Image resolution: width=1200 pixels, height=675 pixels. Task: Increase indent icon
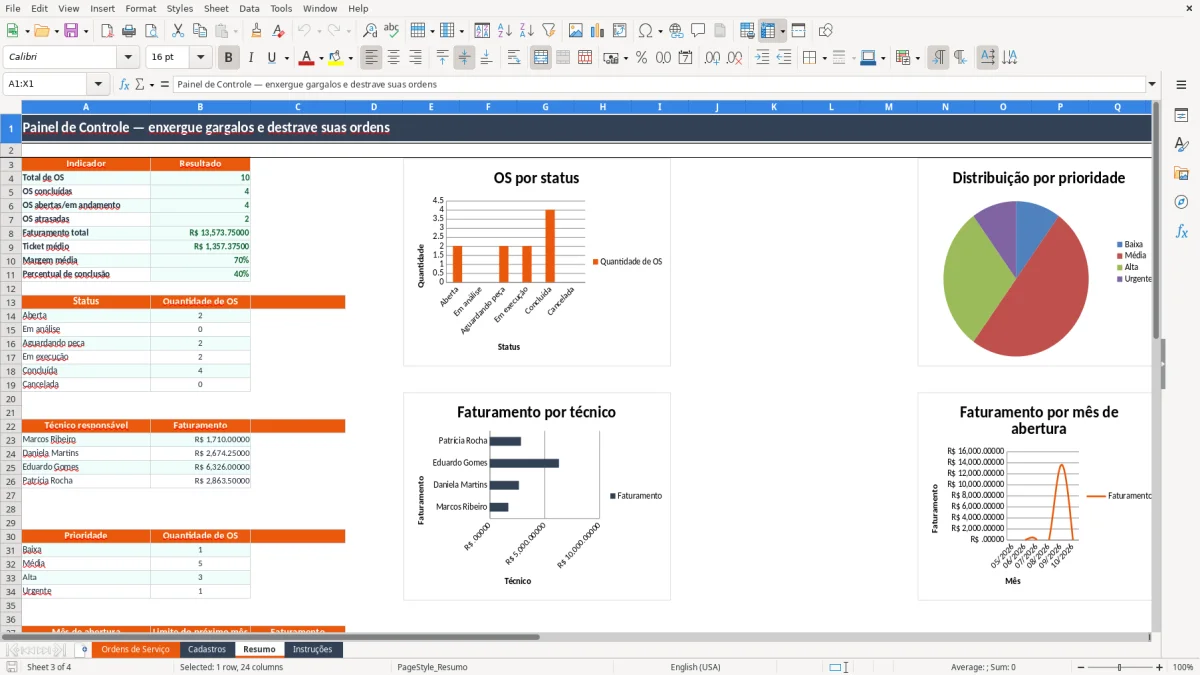coord(762,58)
